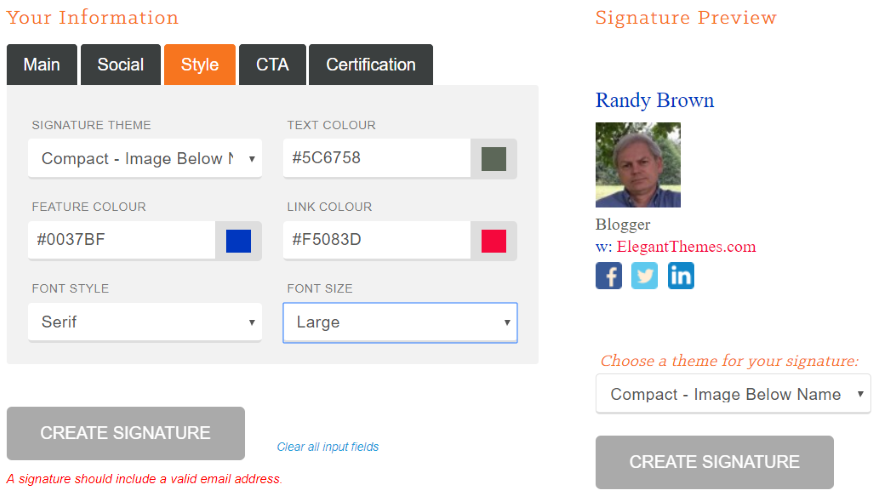The image size is (880, 497).
Task: Open the Signature Theme dropdown
Action: click(x=145, y=159)
